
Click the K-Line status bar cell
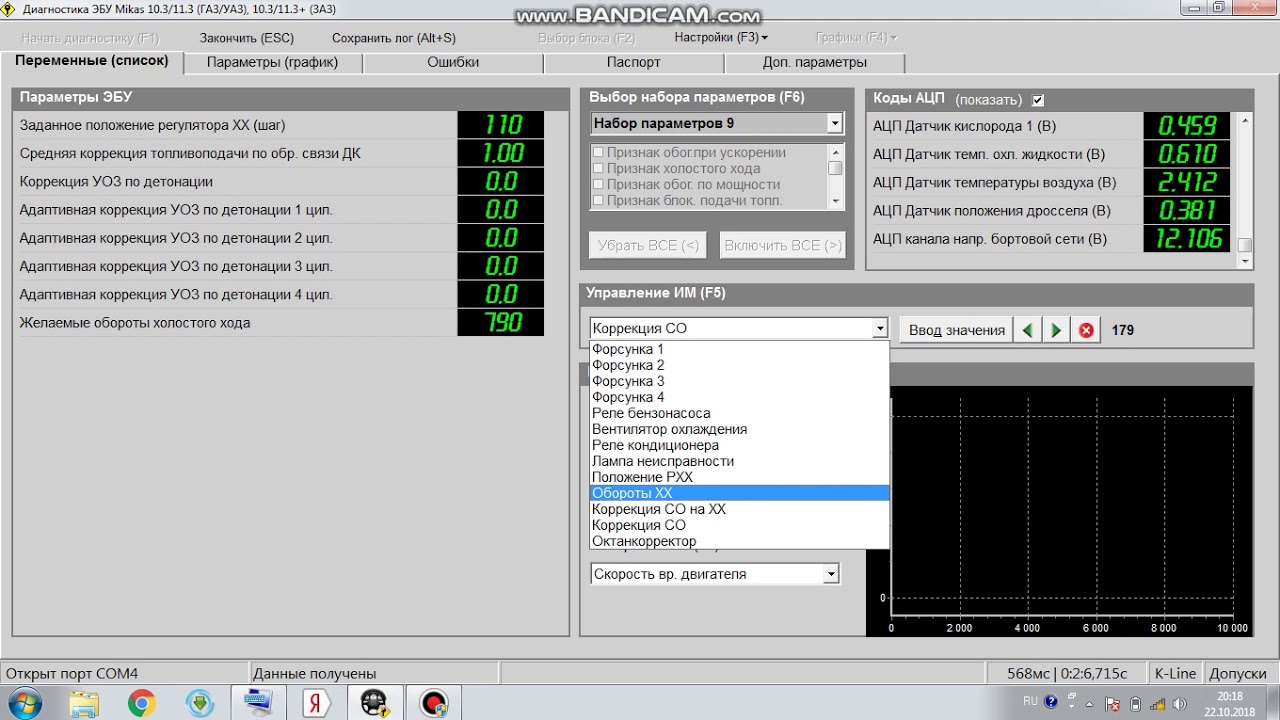tap(1174, 673)
